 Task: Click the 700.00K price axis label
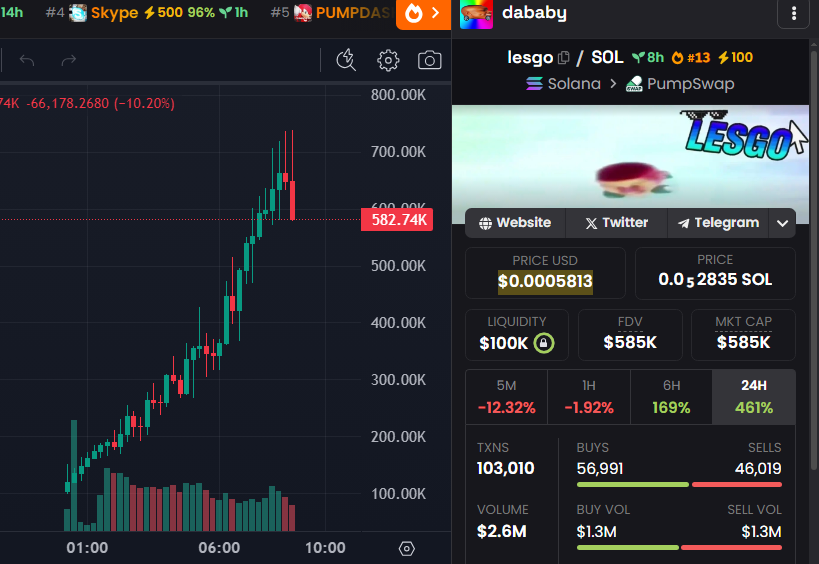tap(398, 152)
